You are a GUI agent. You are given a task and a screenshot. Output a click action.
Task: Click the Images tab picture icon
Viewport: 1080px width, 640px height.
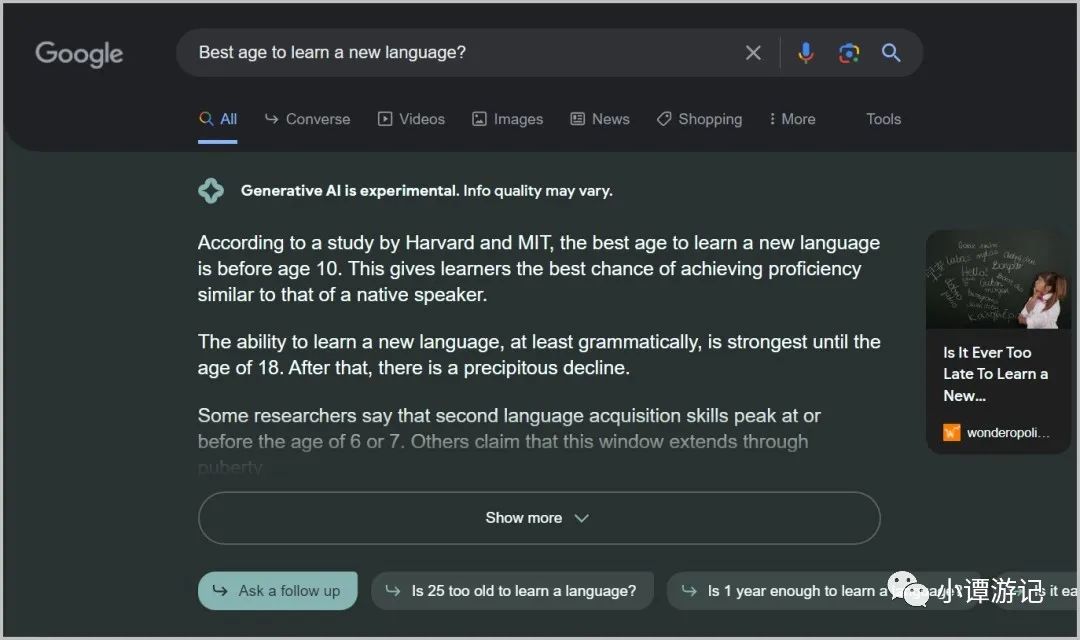(479, 119)
